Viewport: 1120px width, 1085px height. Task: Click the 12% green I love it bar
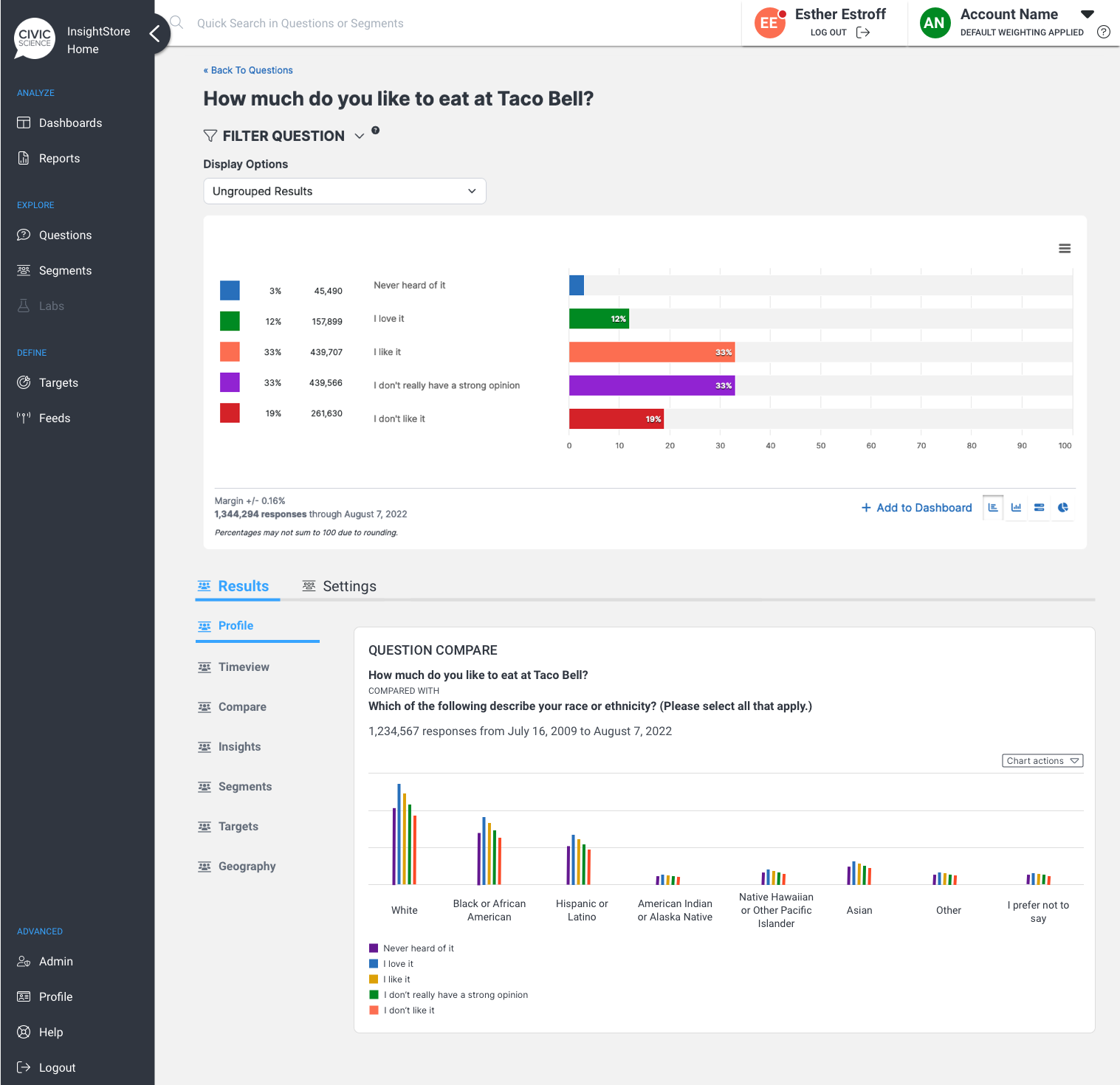click(599, 319)
